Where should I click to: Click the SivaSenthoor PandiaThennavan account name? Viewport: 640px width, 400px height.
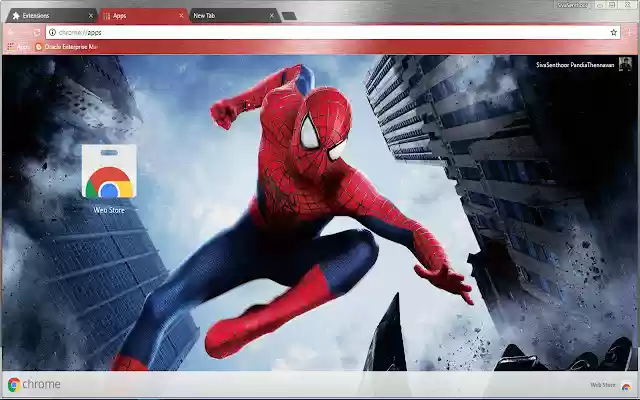pyautogui.click(x=575, y=64)
